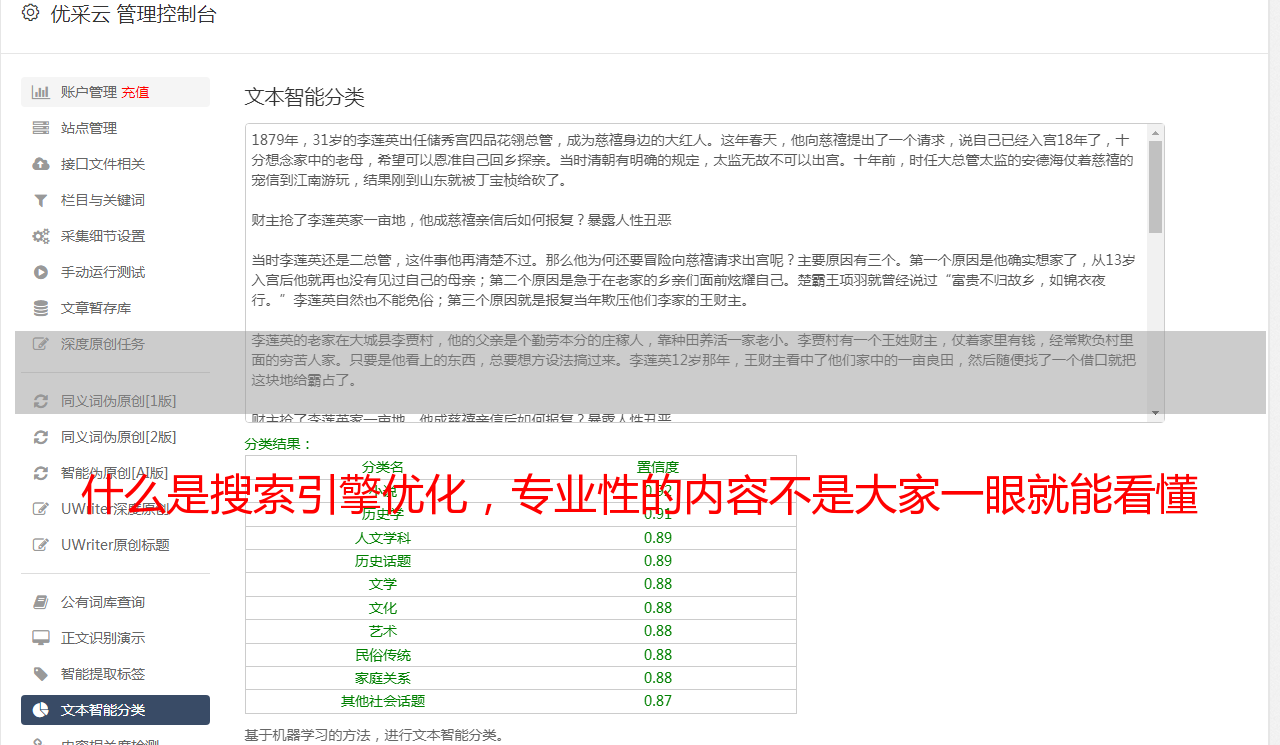
Task: Click the 0.89 value in 人文学科 row
Action: click(x=658, y=538)
